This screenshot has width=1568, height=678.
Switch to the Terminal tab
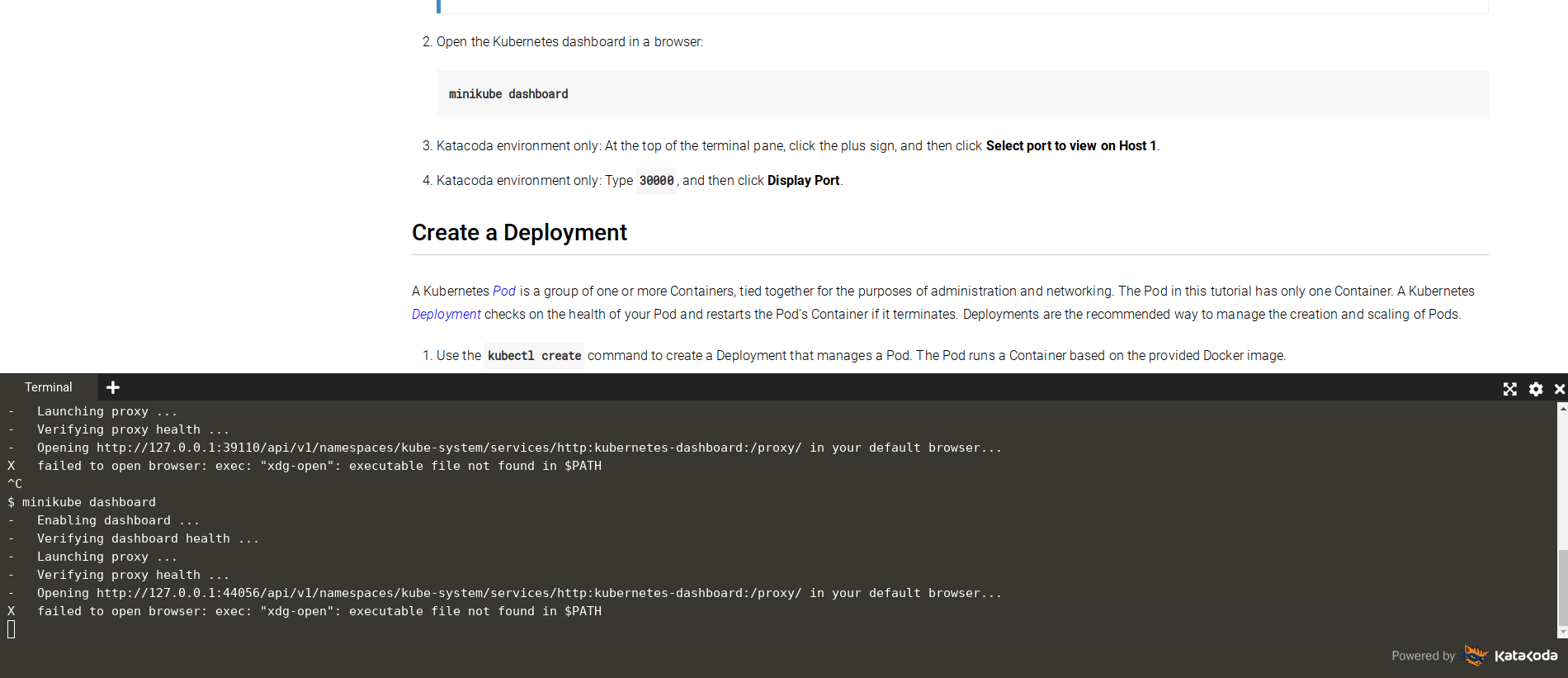pyautogui.click(x=49, y=387)
